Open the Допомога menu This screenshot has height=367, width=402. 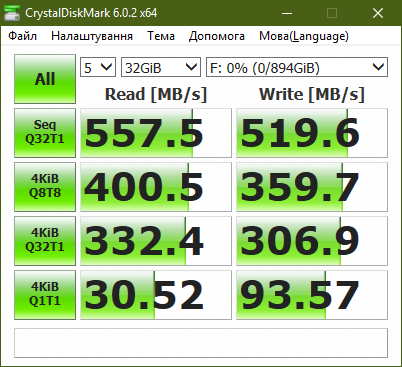(x=217, y=36)
